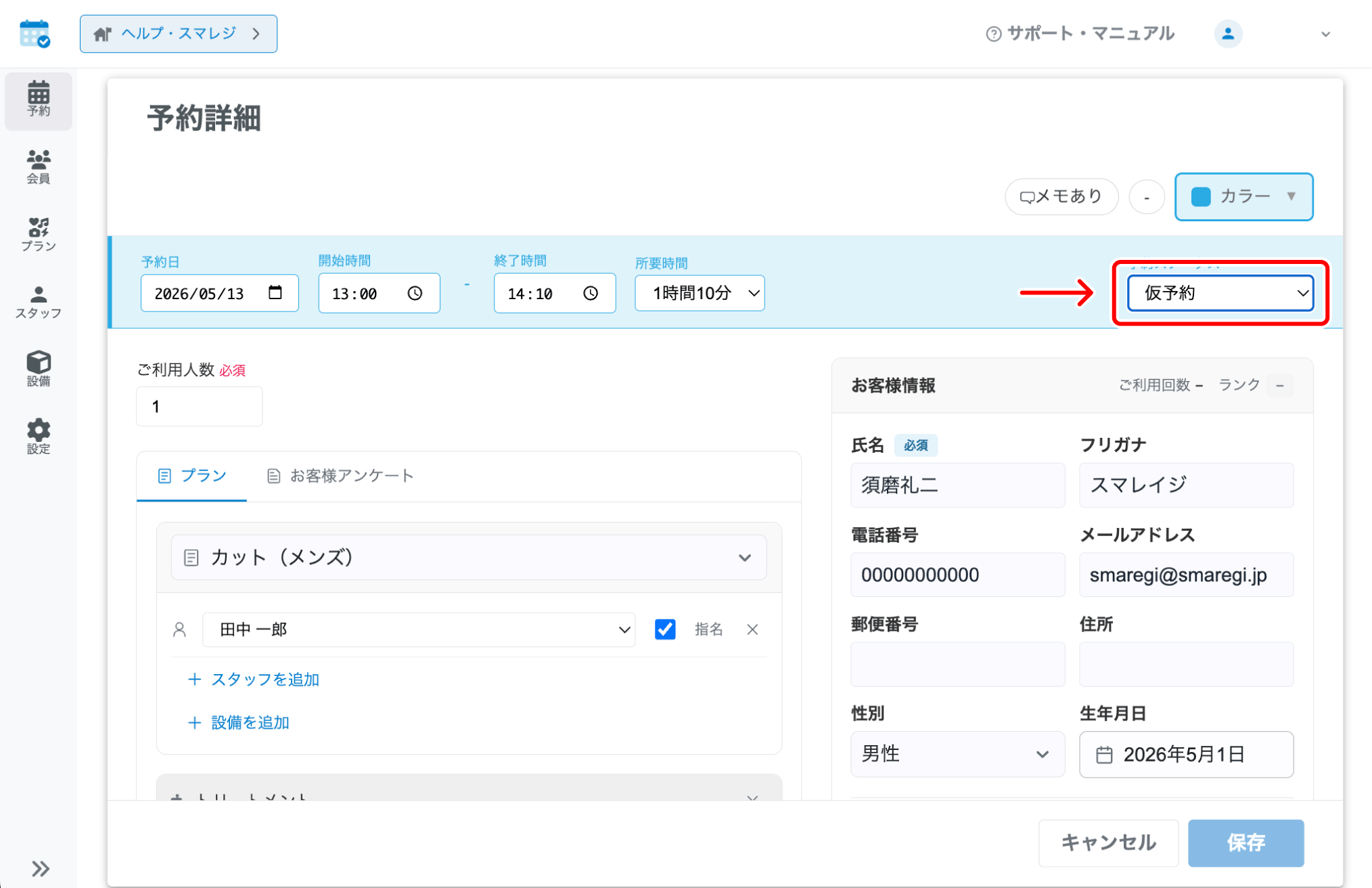The width and height of the screenshot is (1372, 888).
Task: Switch to the プラン tab
Action: (192, 476)
